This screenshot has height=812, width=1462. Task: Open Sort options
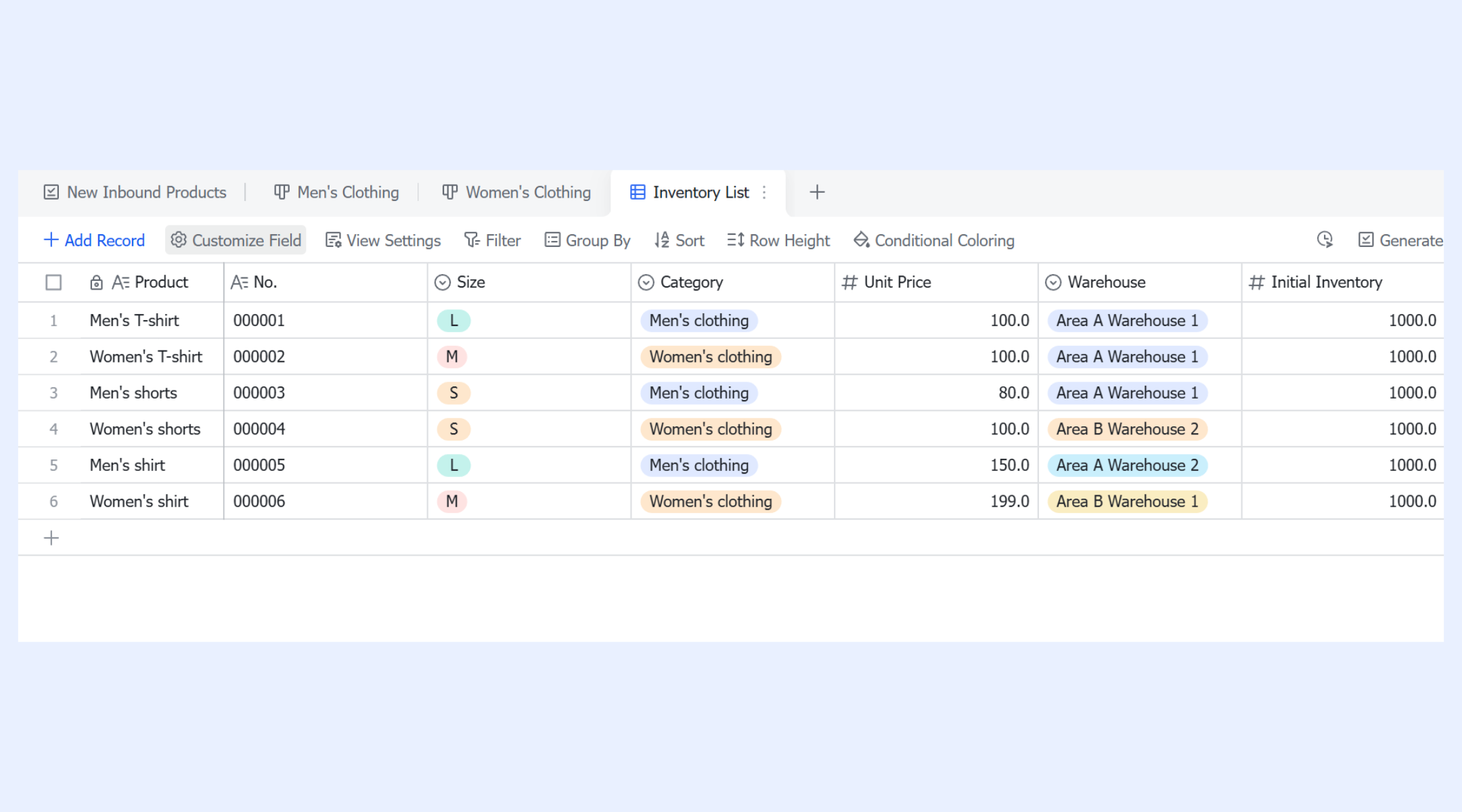click(679, 240)
